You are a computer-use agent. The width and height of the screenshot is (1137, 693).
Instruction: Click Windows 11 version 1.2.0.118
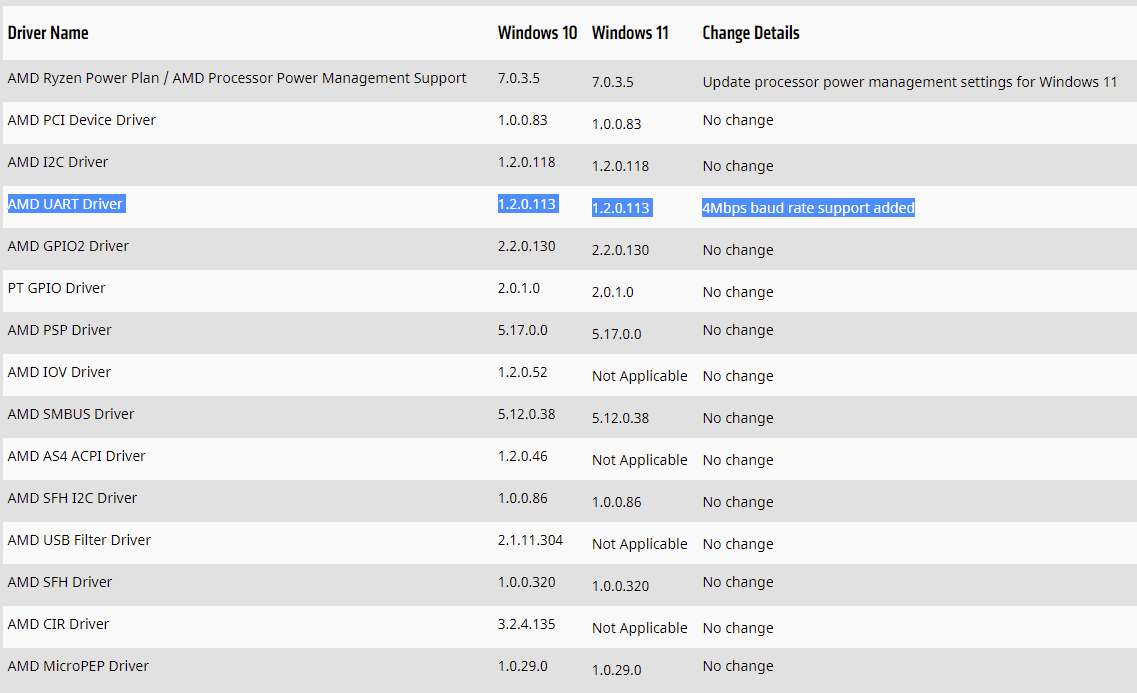(x=620, y=166)
